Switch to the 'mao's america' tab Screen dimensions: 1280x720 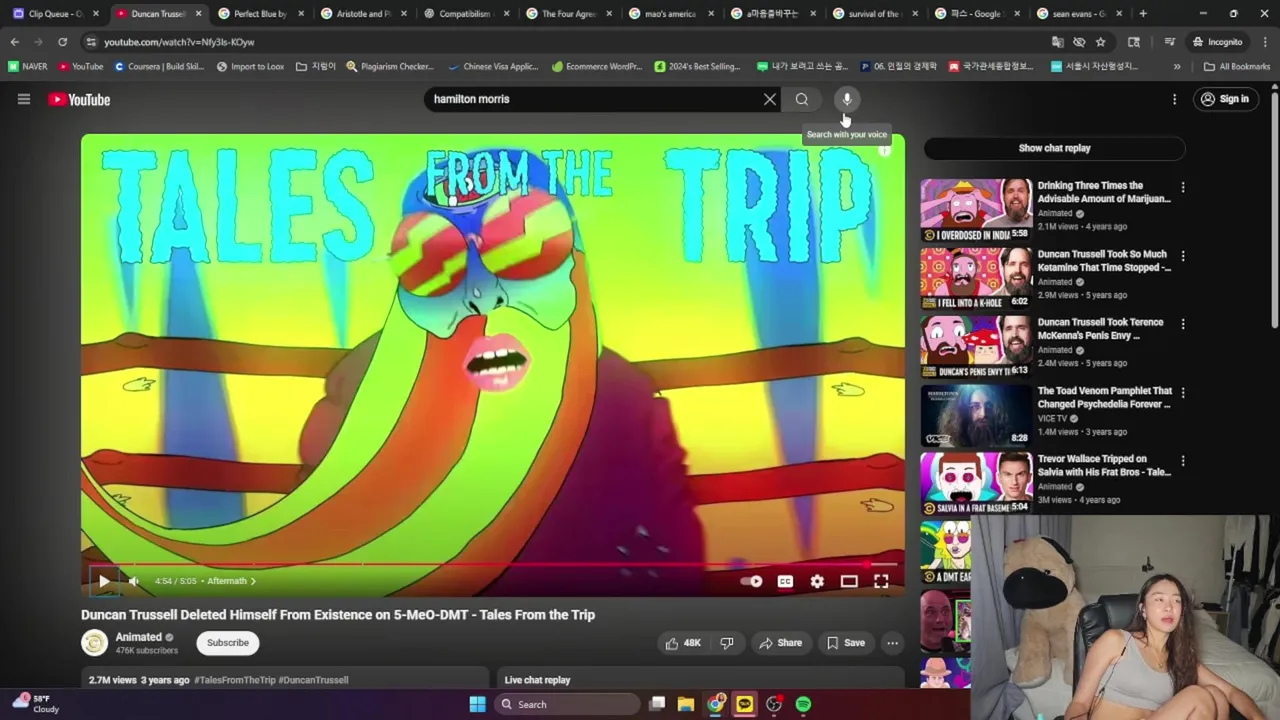669,14
